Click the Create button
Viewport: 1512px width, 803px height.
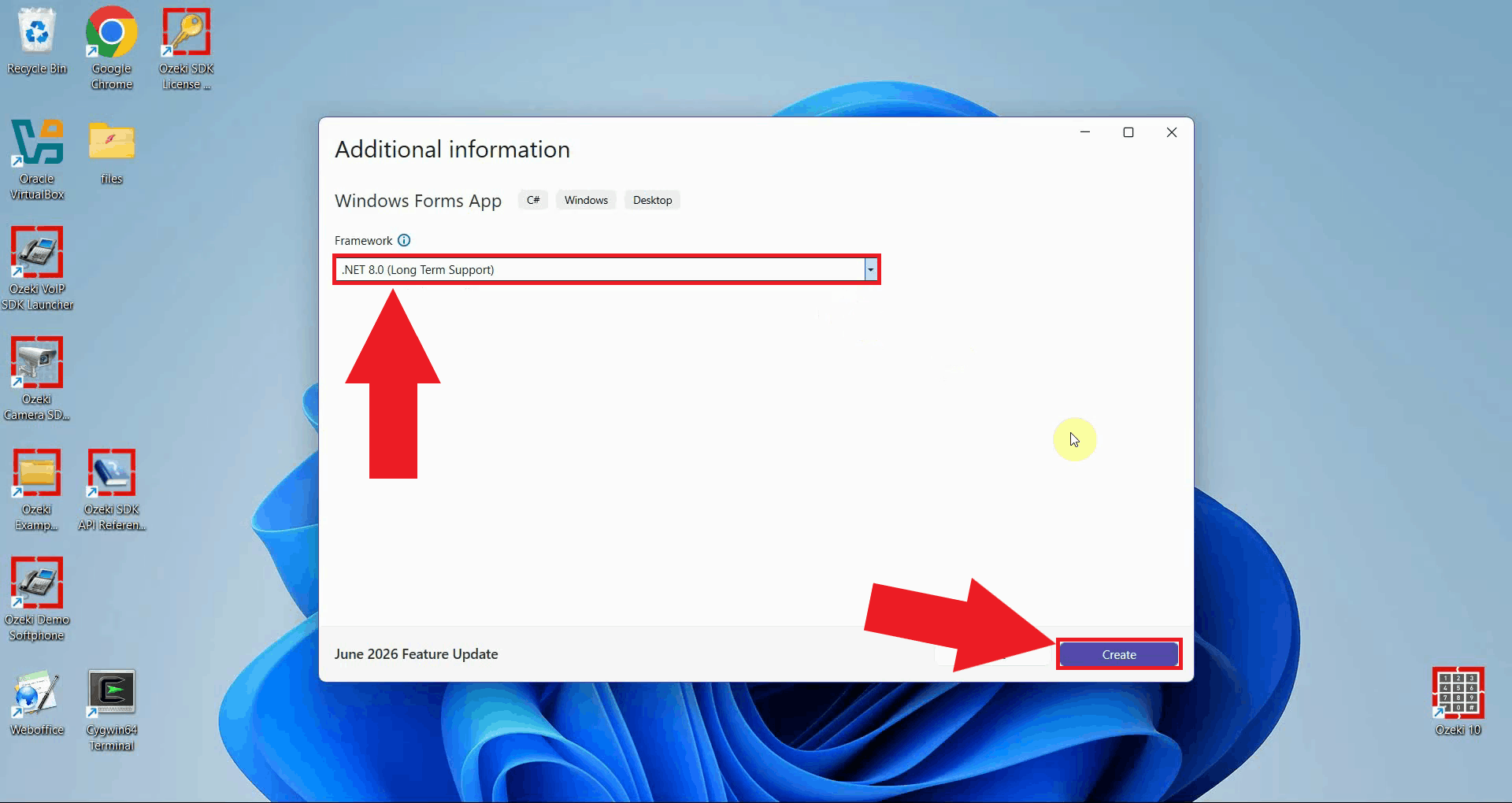(1119, 654)
